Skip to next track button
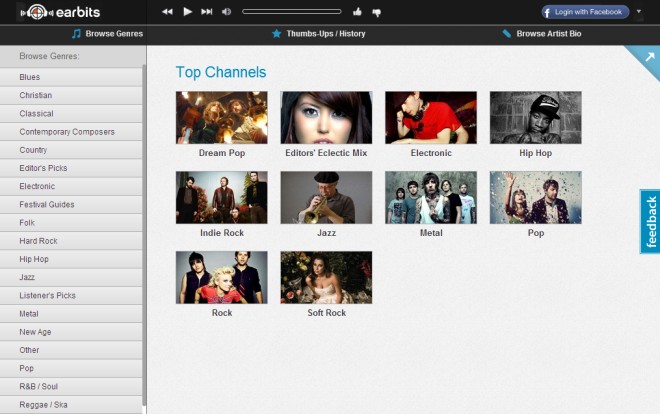 [207, 12]
